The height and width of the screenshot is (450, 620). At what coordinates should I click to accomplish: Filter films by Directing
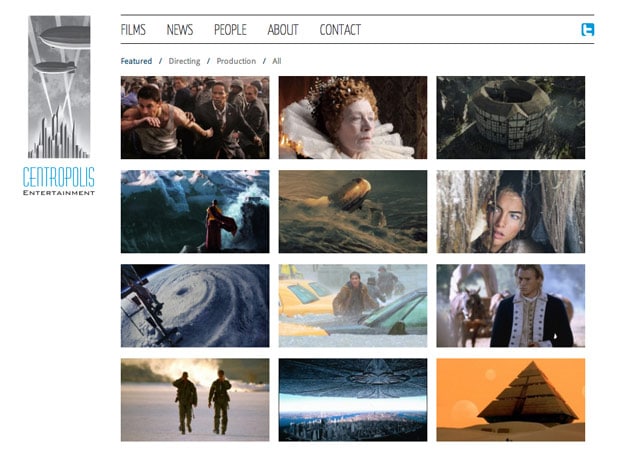coord(184,61)
